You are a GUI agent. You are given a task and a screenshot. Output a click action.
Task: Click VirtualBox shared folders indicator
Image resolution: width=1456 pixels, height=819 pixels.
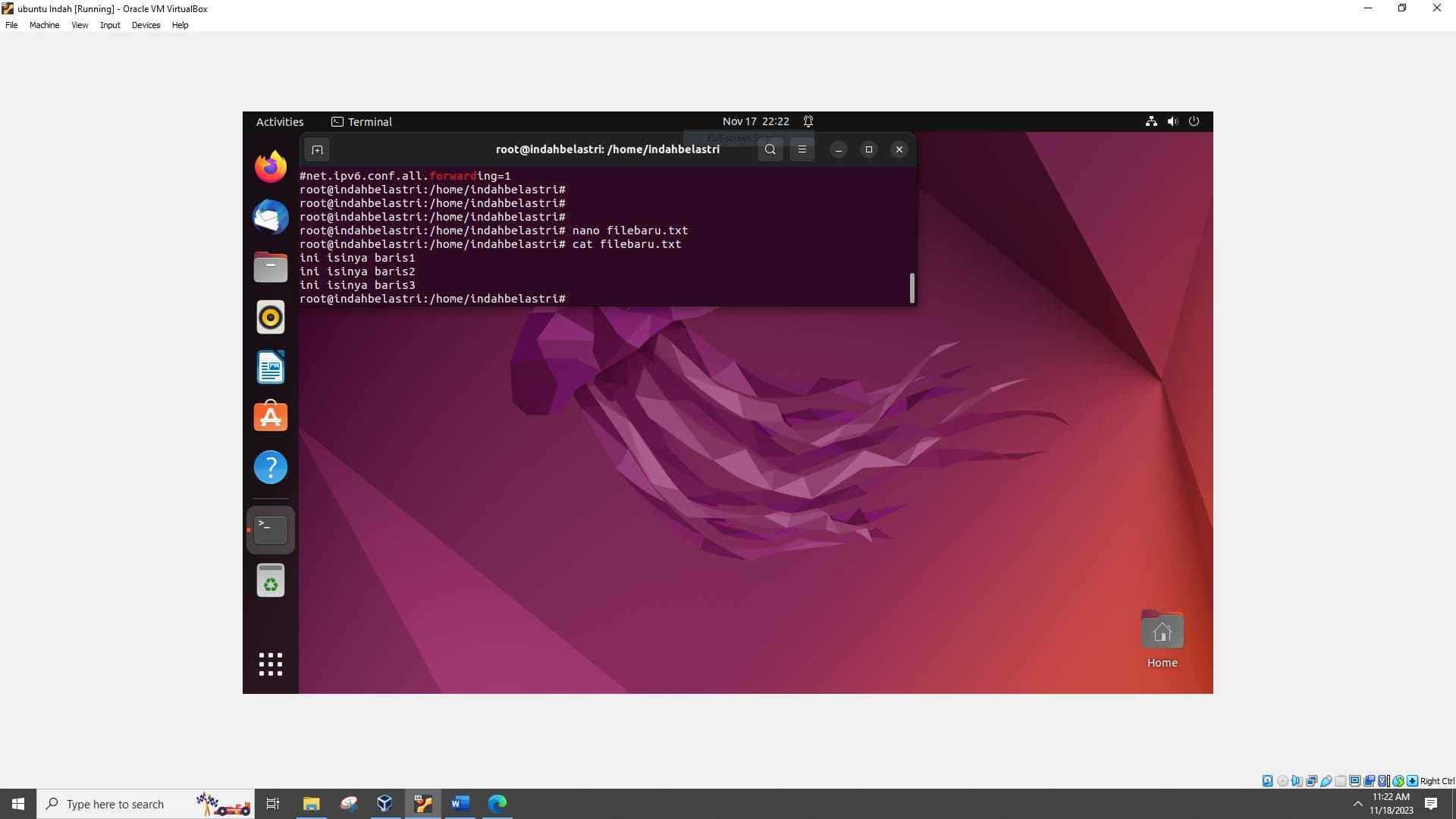[1340, 781]
